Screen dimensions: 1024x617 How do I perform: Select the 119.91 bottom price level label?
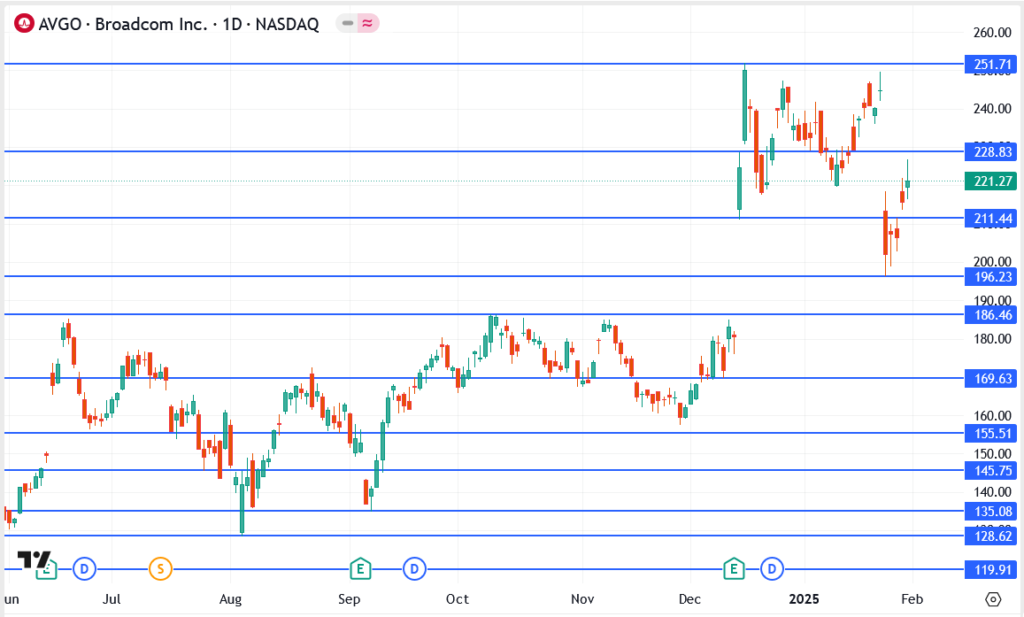click(x=989, y=570)
